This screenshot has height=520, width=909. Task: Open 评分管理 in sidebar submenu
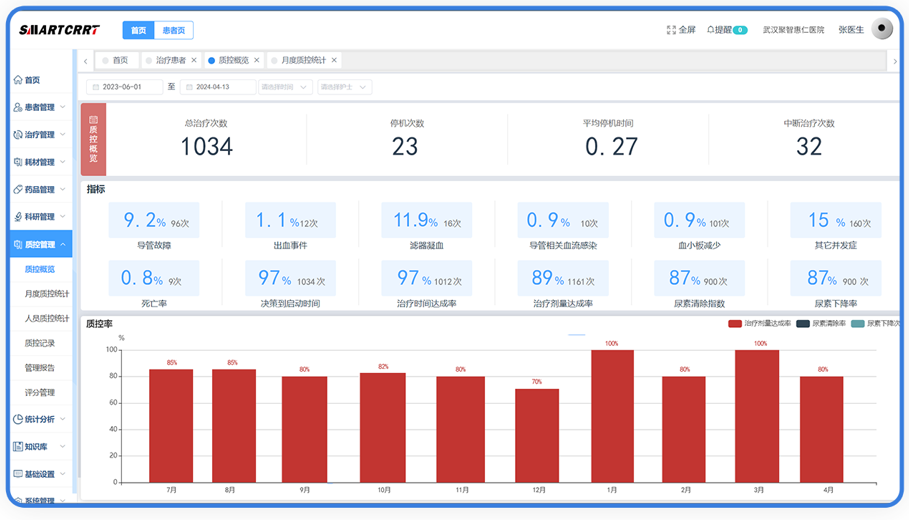pos(40,392)
